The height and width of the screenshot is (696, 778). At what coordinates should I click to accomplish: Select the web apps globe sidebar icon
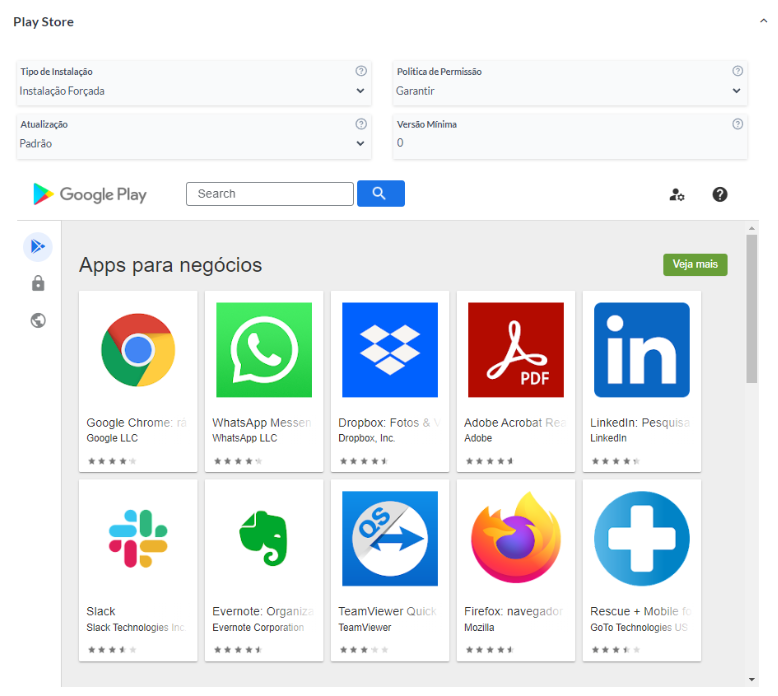point(38,320)
